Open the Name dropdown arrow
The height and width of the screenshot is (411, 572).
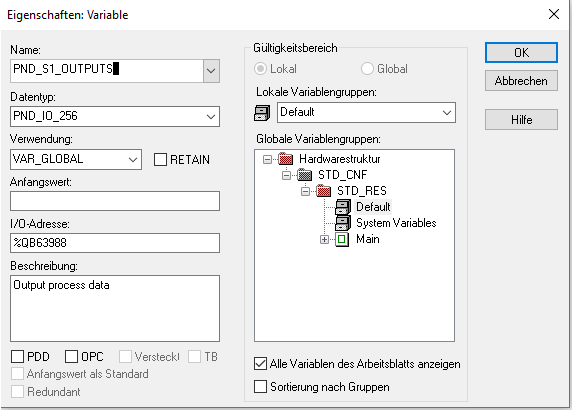211,71
